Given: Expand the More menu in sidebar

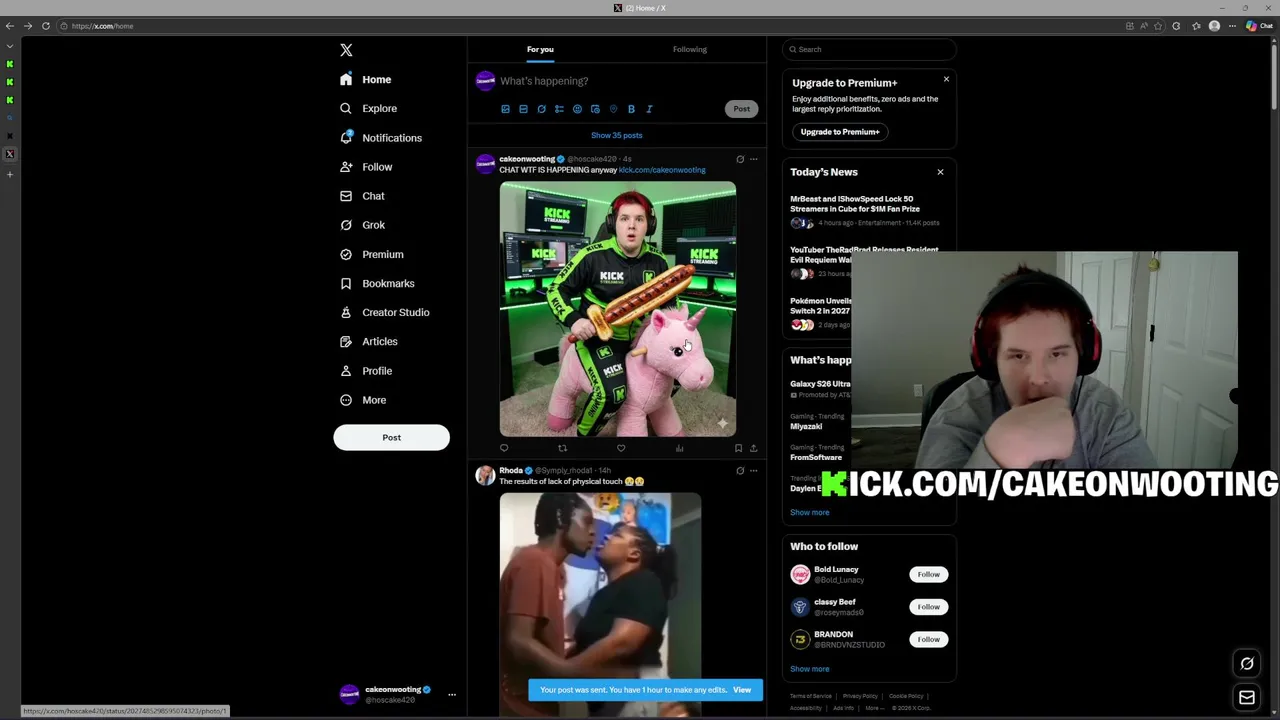Looking at the screenshot, I should (x=363, y=400).
